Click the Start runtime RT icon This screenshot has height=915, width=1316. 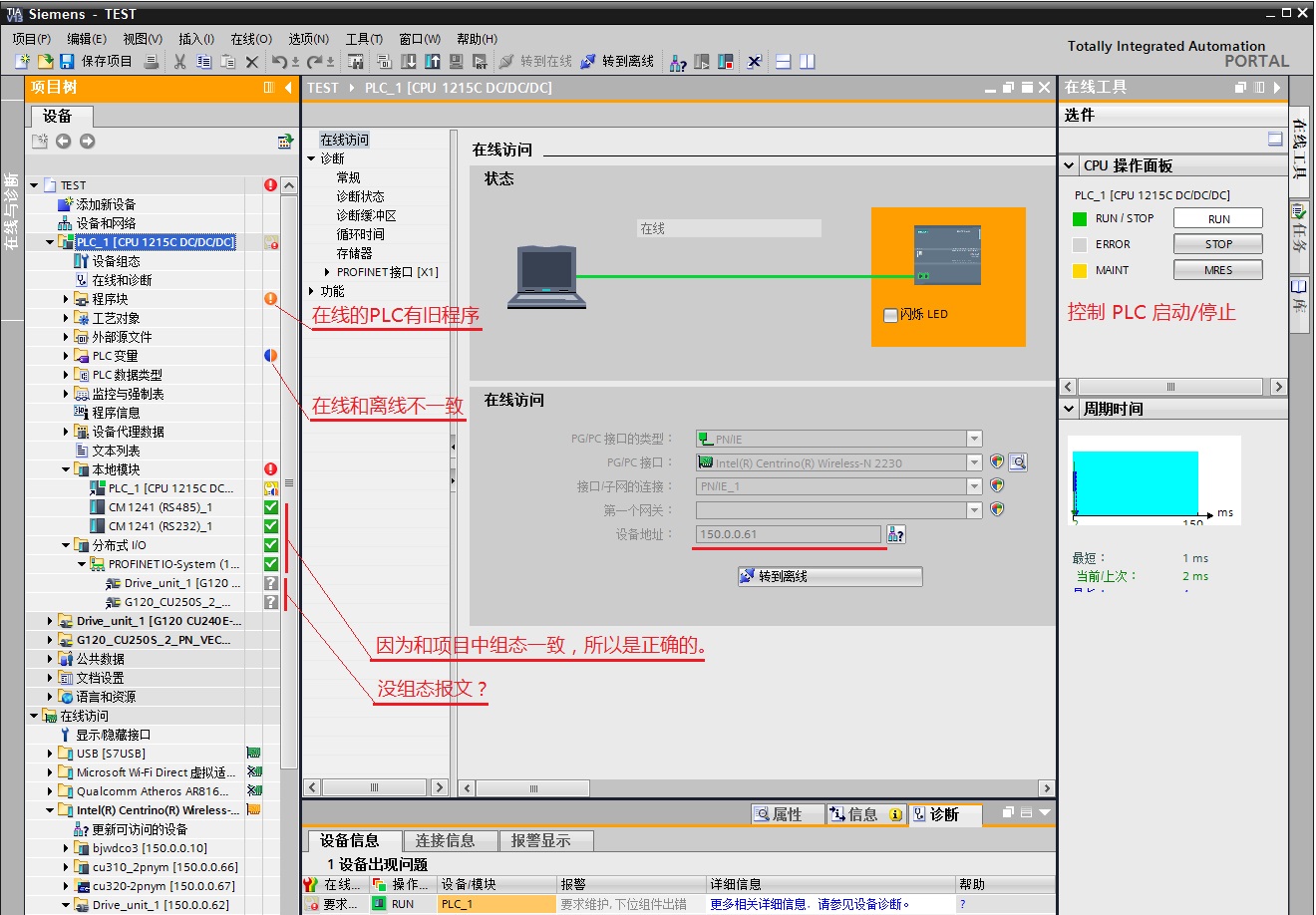pyautogui.click(x=481, y=62)
